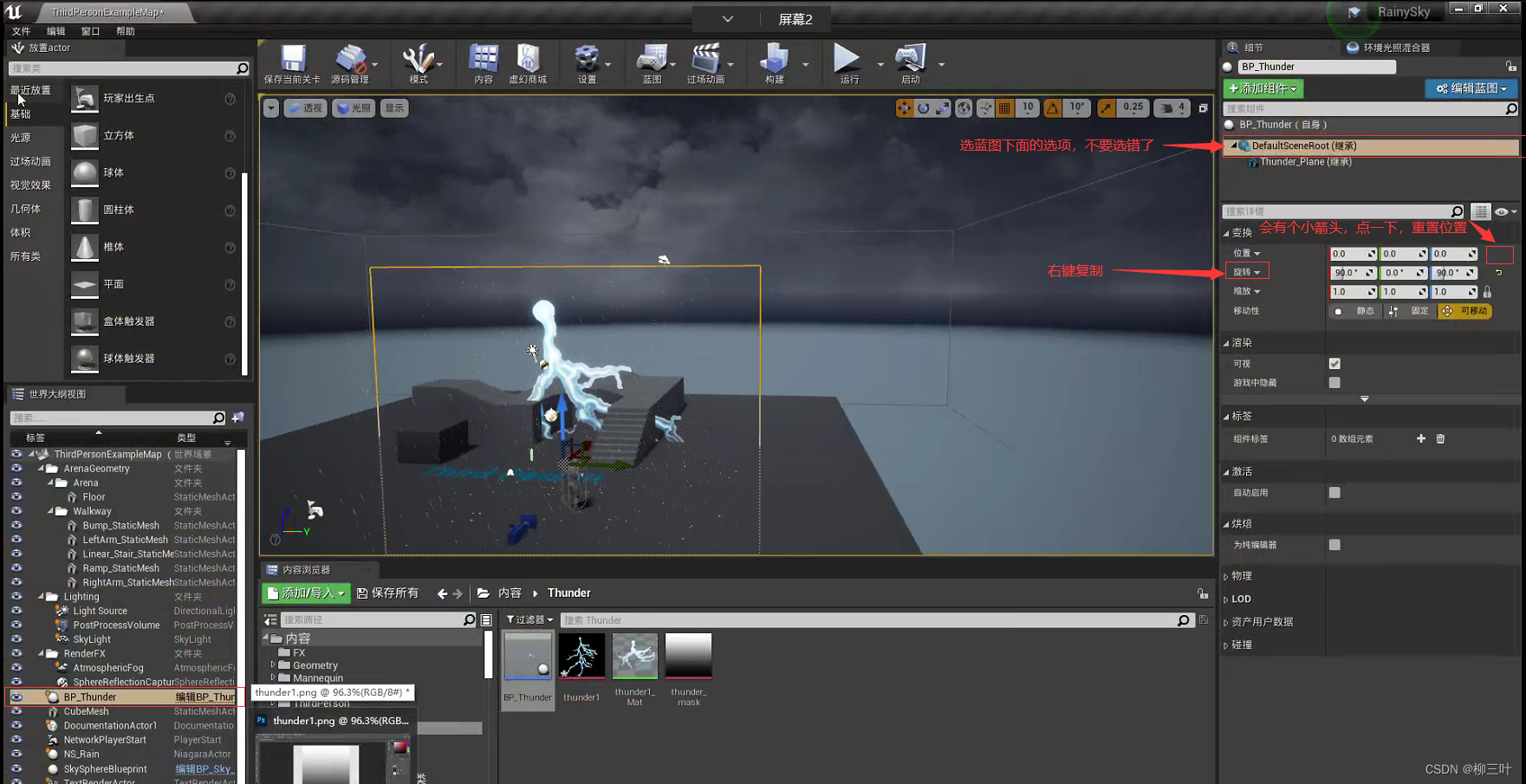The image size is (1526, 784).
Task: Click the Lit view mode button
Action: (354, 108)
